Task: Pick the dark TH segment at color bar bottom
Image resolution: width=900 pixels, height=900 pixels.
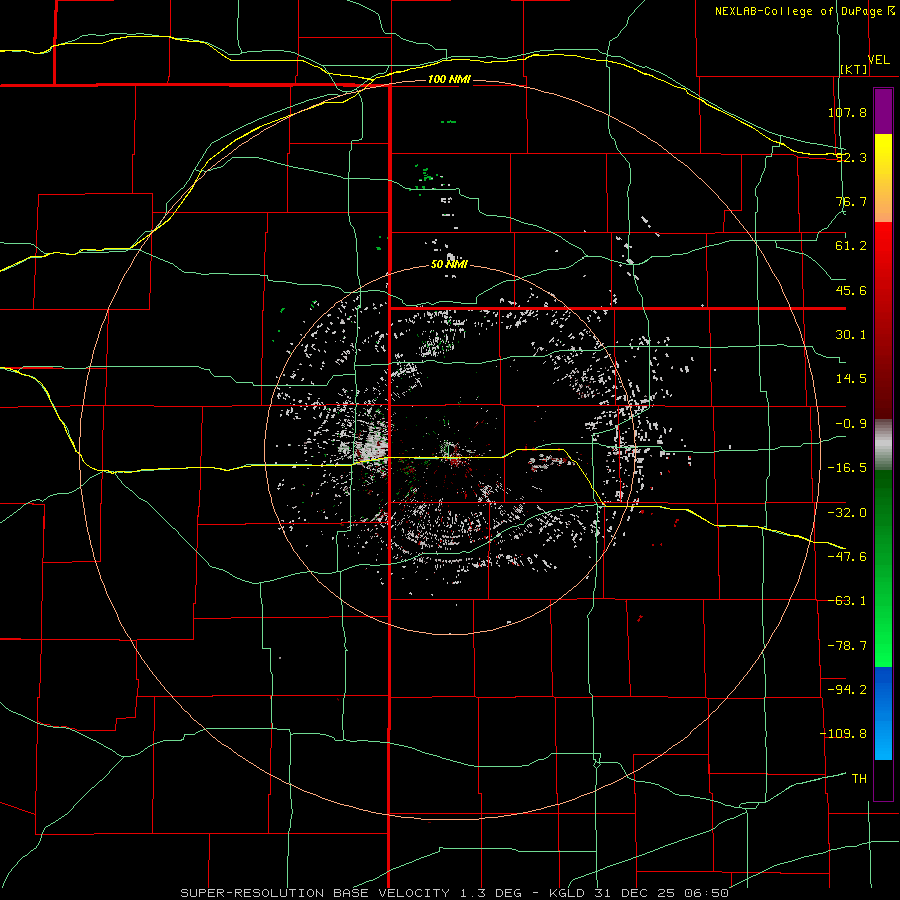Action: tap(883, 779)
